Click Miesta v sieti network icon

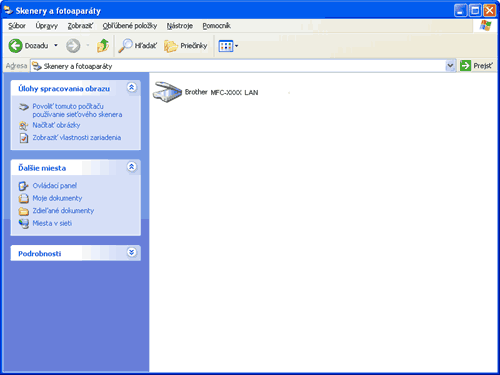click(x=24, y=223)
